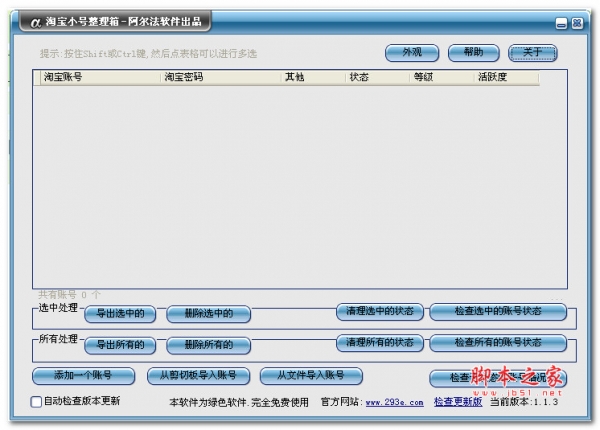Click 检查选中的账号状态 button
Image resolution: width=600 pixels, height=430 pixels.
(x=498, y=312)
